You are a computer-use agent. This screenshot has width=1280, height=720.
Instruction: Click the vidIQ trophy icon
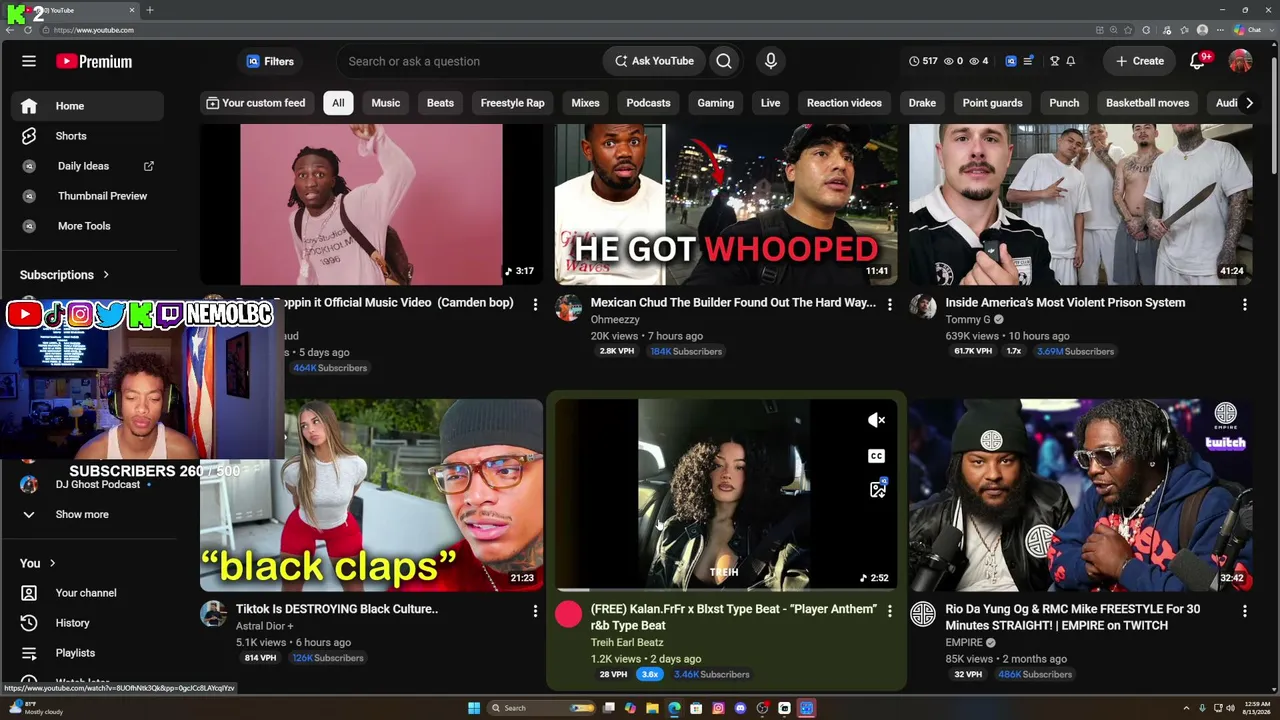1054,61
